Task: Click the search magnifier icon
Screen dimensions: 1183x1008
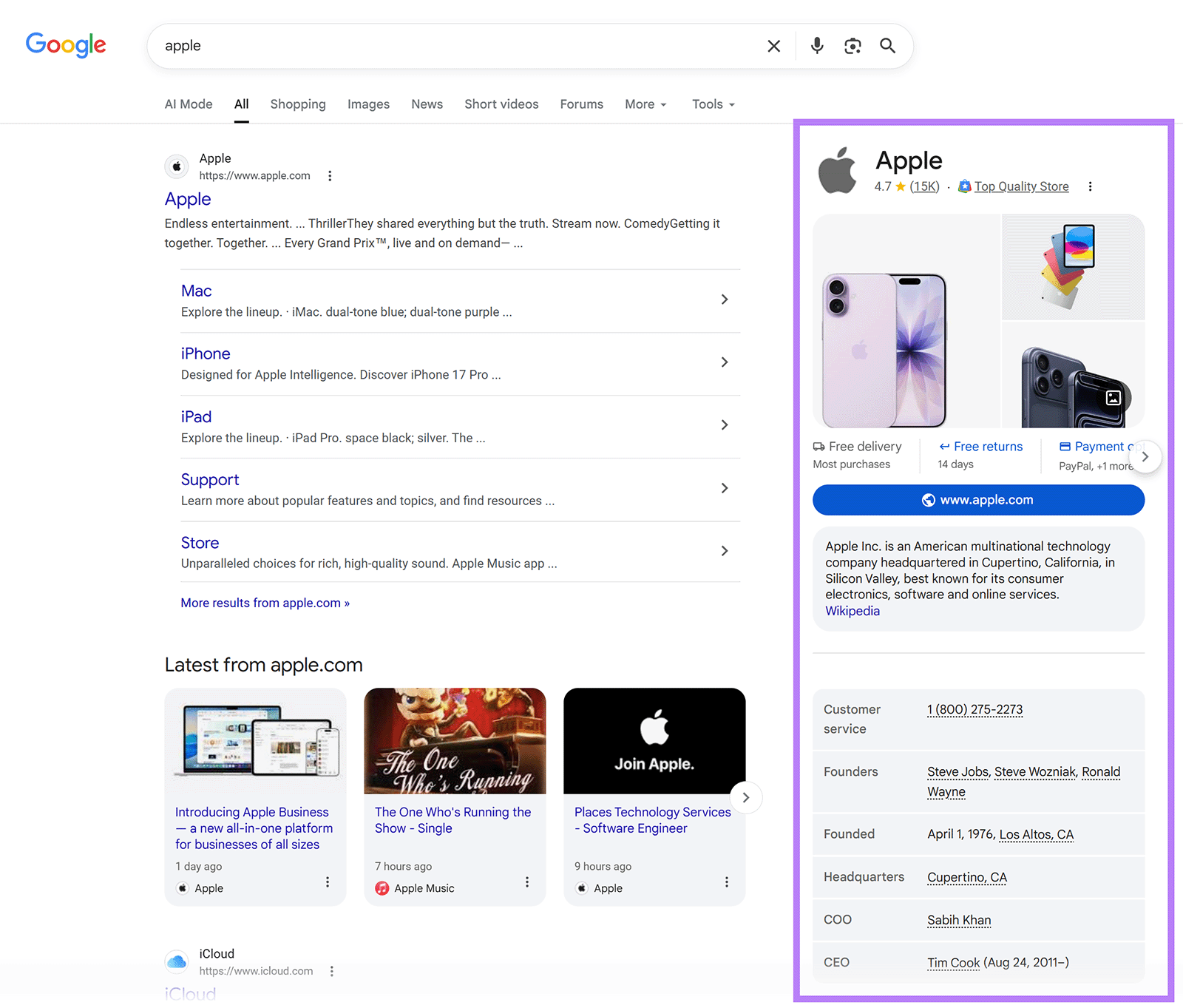Action: (x=887, y=45)
